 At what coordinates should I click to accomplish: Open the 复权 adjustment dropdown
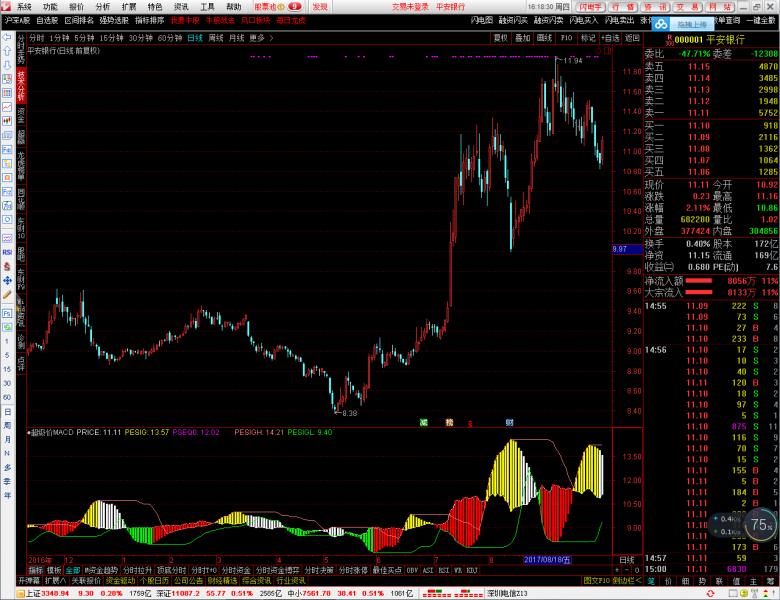[x=500, y=38]
